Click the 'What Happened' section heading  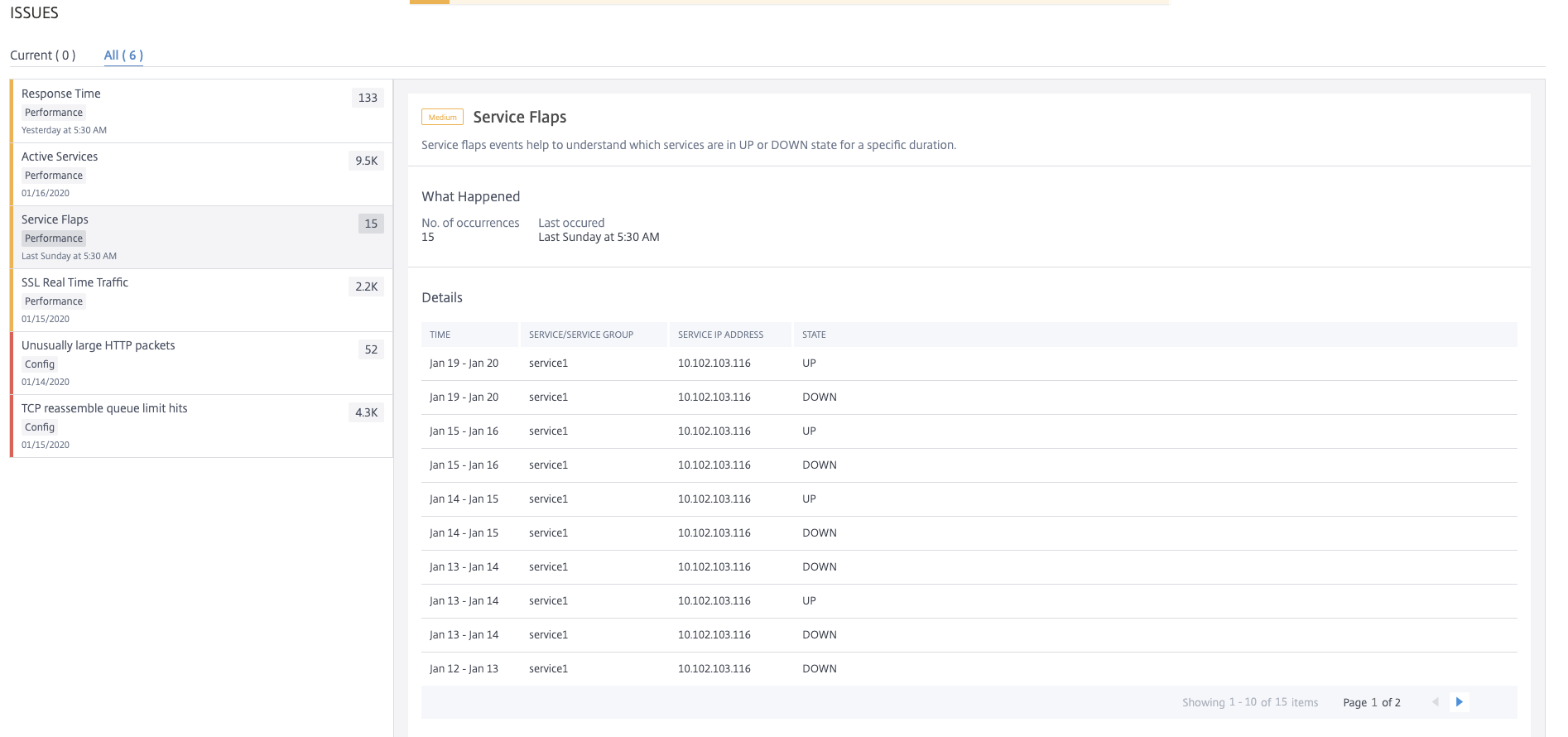[471, 196]
